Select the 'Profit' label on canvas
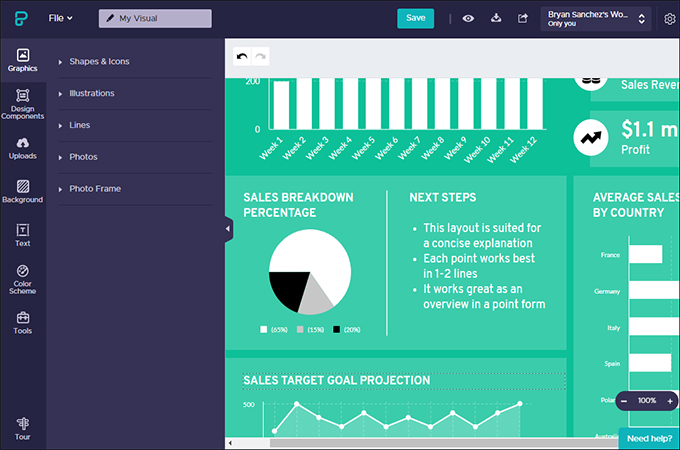The width and height of the screenshot is (680, 450). 635,150
